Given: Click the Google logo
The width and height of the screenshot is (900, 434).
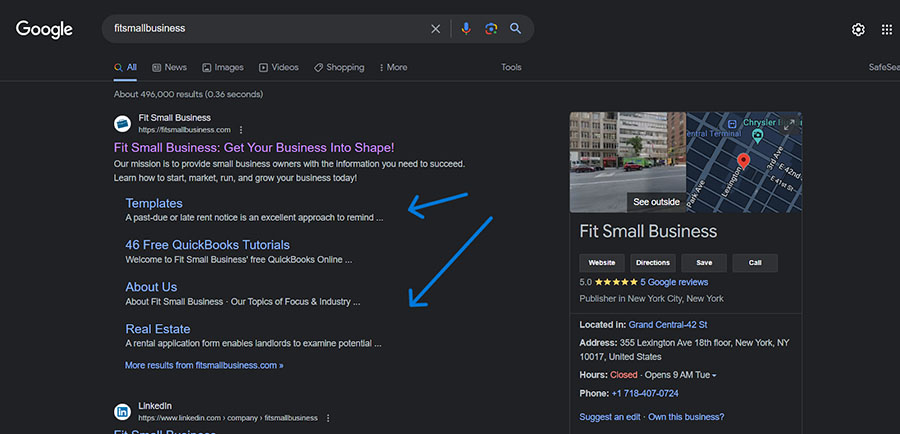Looking at the screenshot, I should point(44,29).
